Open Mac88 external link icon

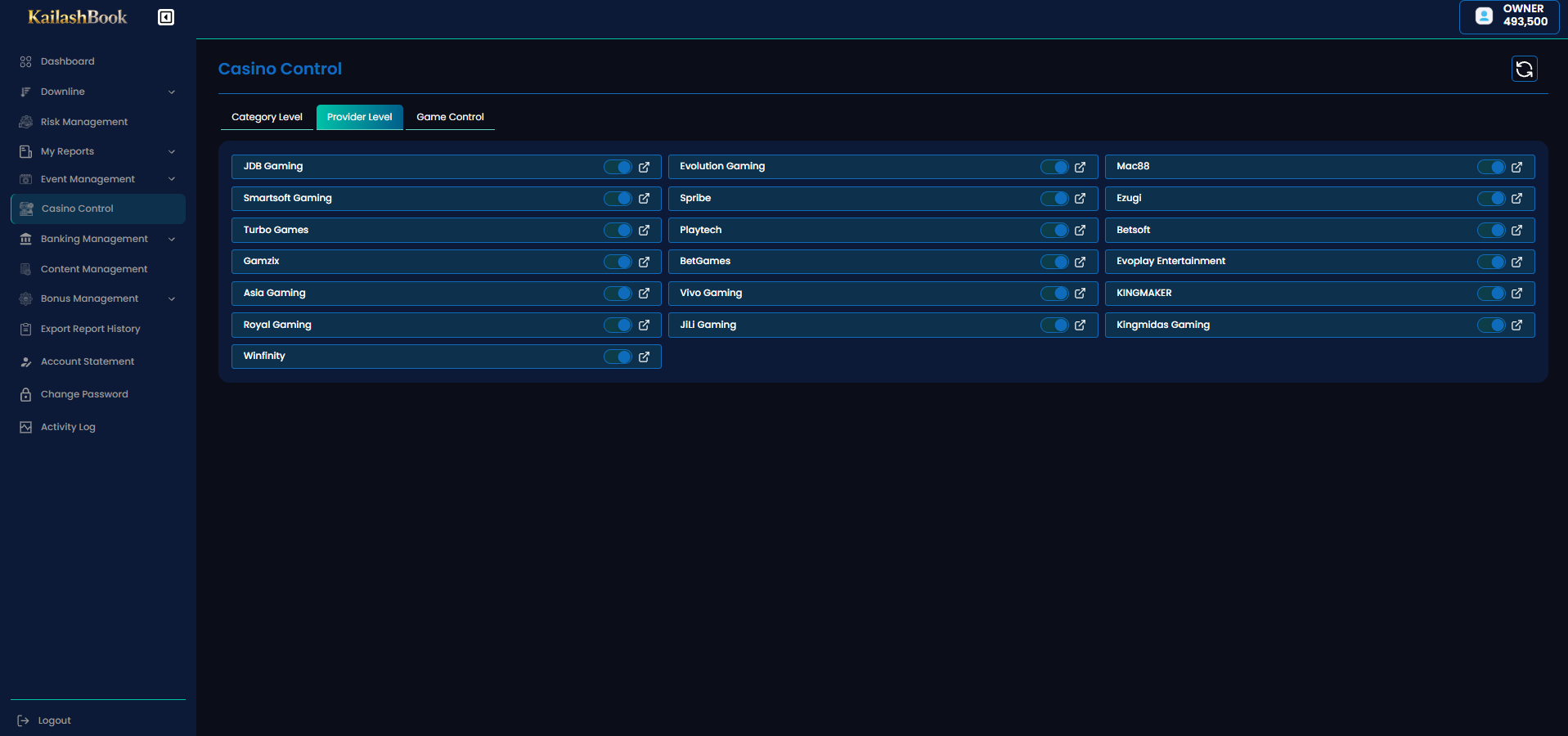click(x=1516, y=167)
